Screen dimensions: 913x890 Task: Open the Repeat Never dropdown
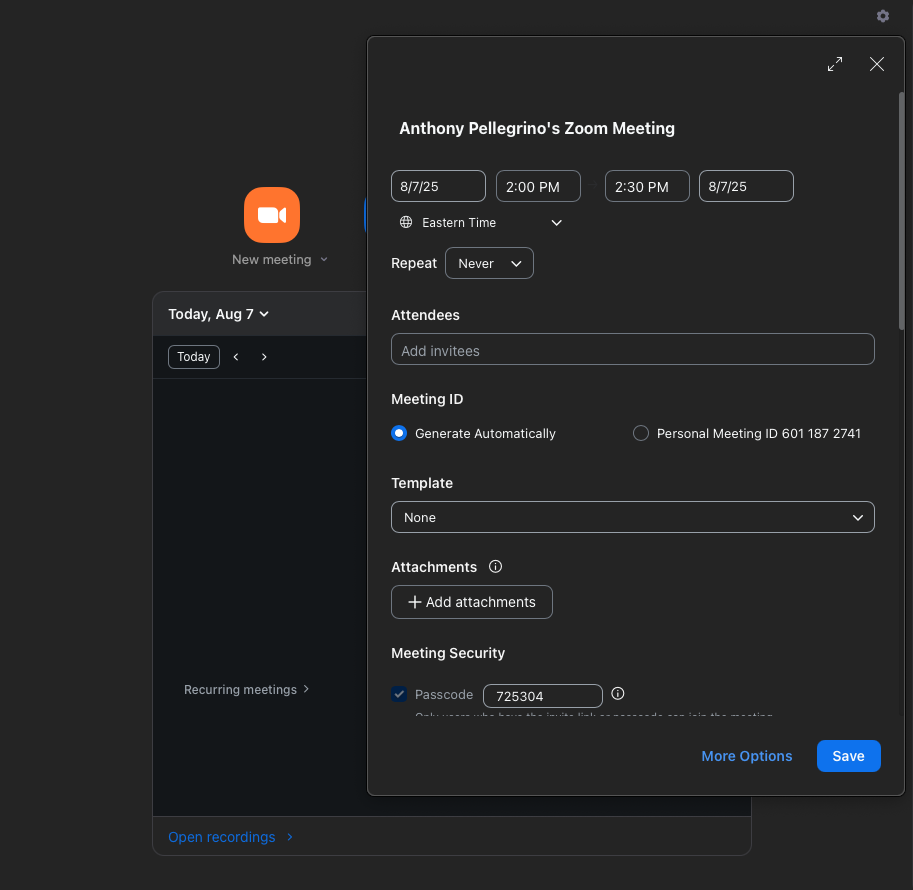pyautogui.click(x=489, y=263)
